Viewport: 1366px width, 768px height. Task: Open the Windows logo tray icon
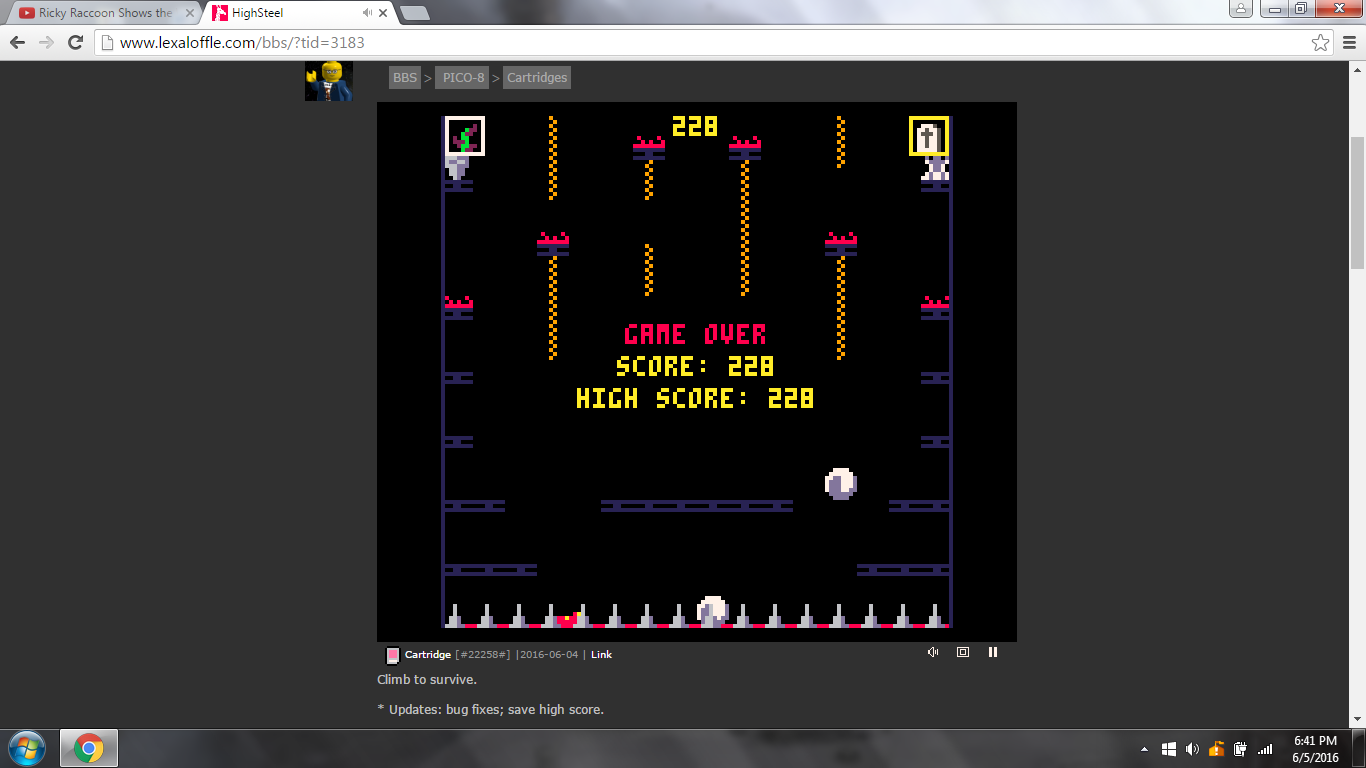click(x=1169, y=749)
